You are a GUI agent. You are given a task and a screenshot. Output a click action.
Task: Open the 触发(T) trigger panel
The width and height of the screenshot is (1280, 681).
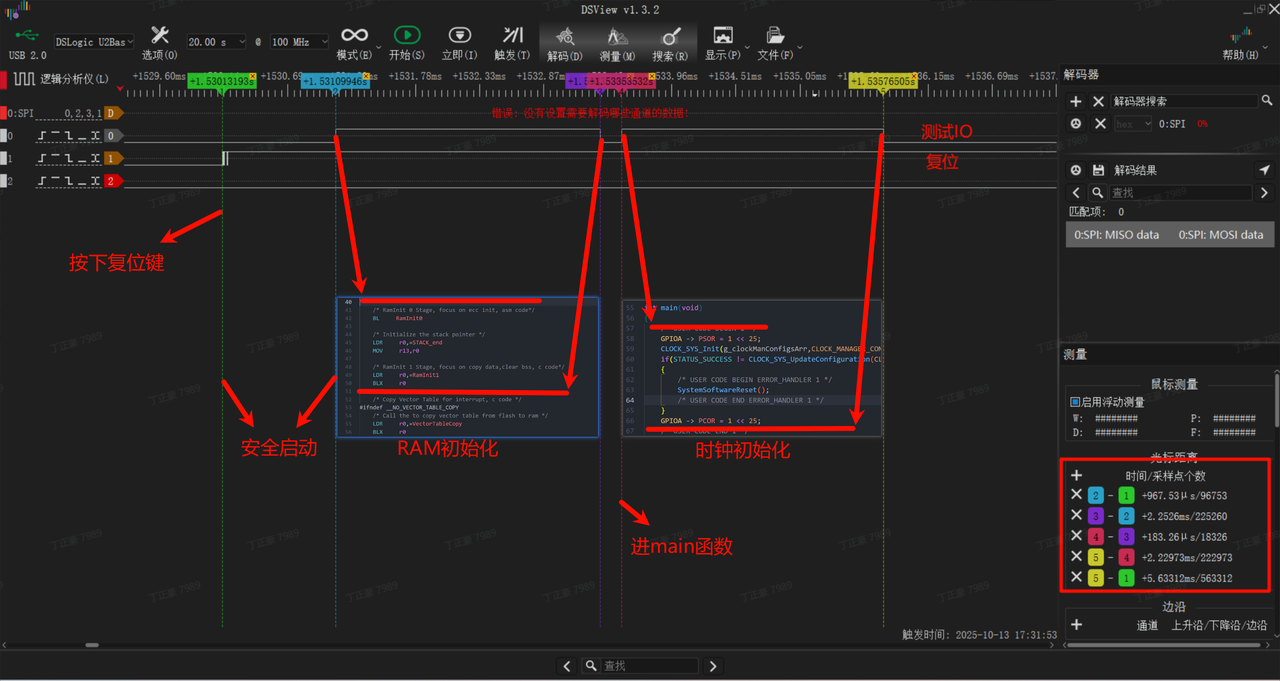pyautogui.click(x=513, y=41)
